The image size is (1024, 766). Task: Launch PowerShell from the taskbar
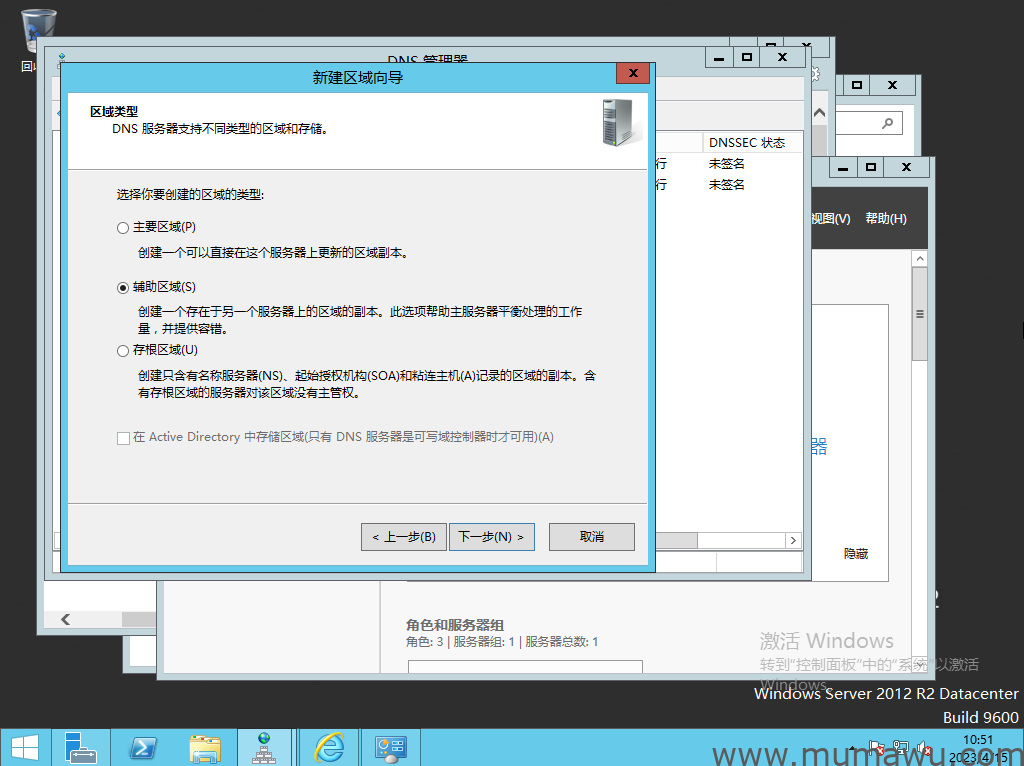tap(143, 747)
